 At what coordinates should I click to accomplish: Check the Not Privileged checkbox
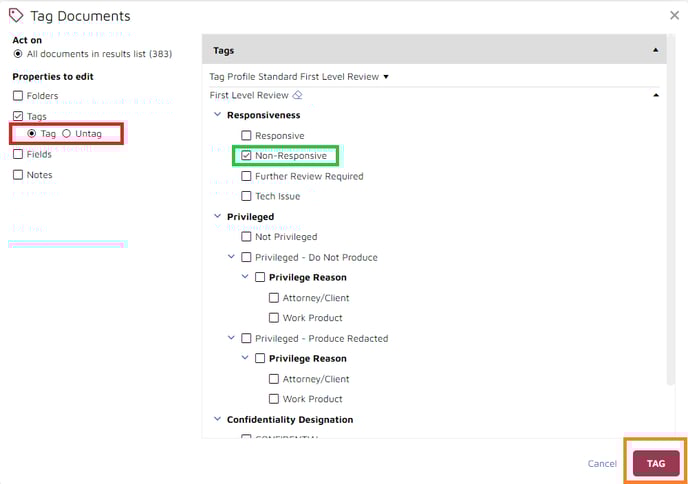coord(246,237)
